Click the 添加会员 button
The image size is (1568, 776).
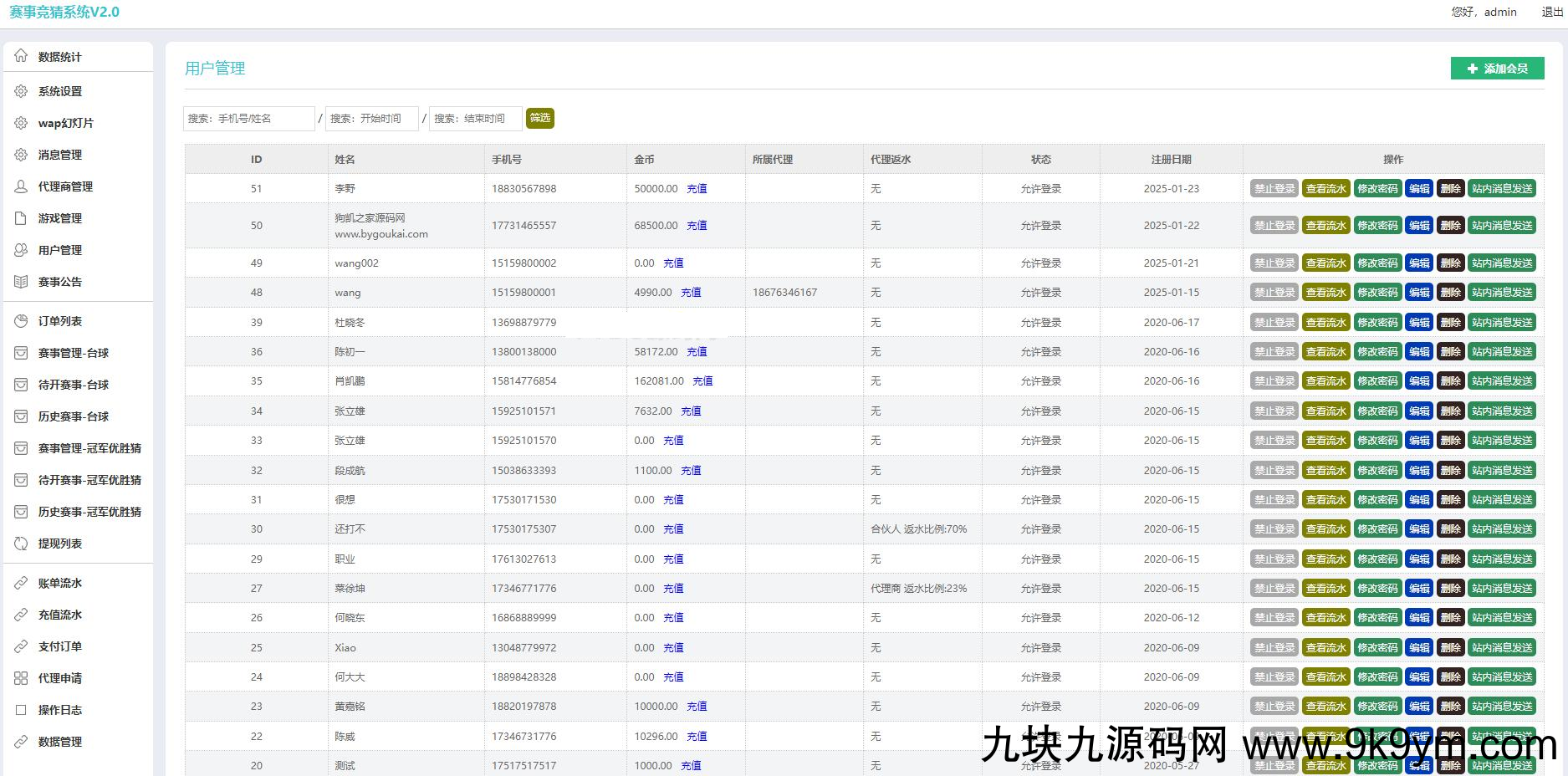point(1497,69)
